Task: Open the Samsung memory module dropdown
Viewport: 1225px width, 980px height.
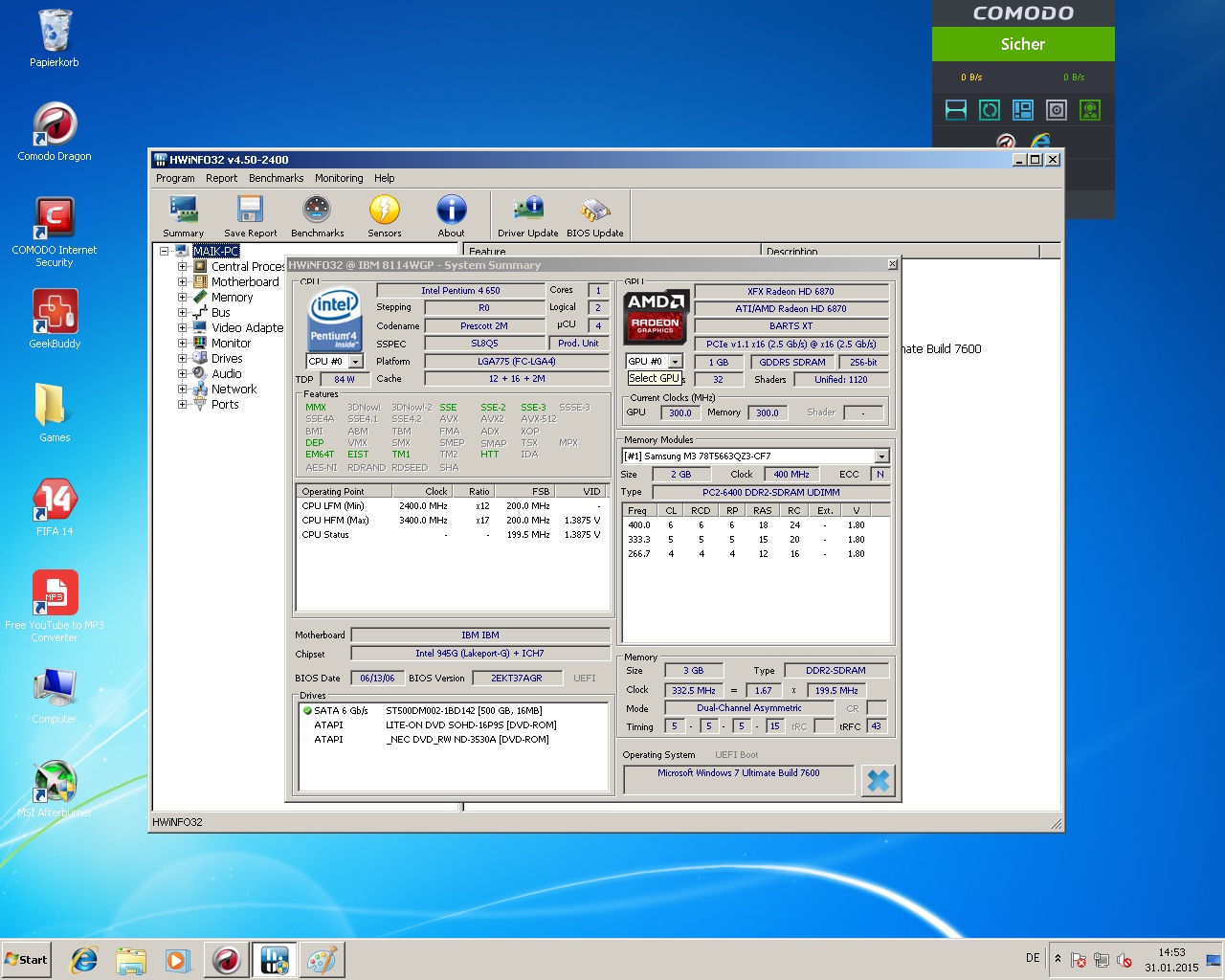Action: point(881,457)
